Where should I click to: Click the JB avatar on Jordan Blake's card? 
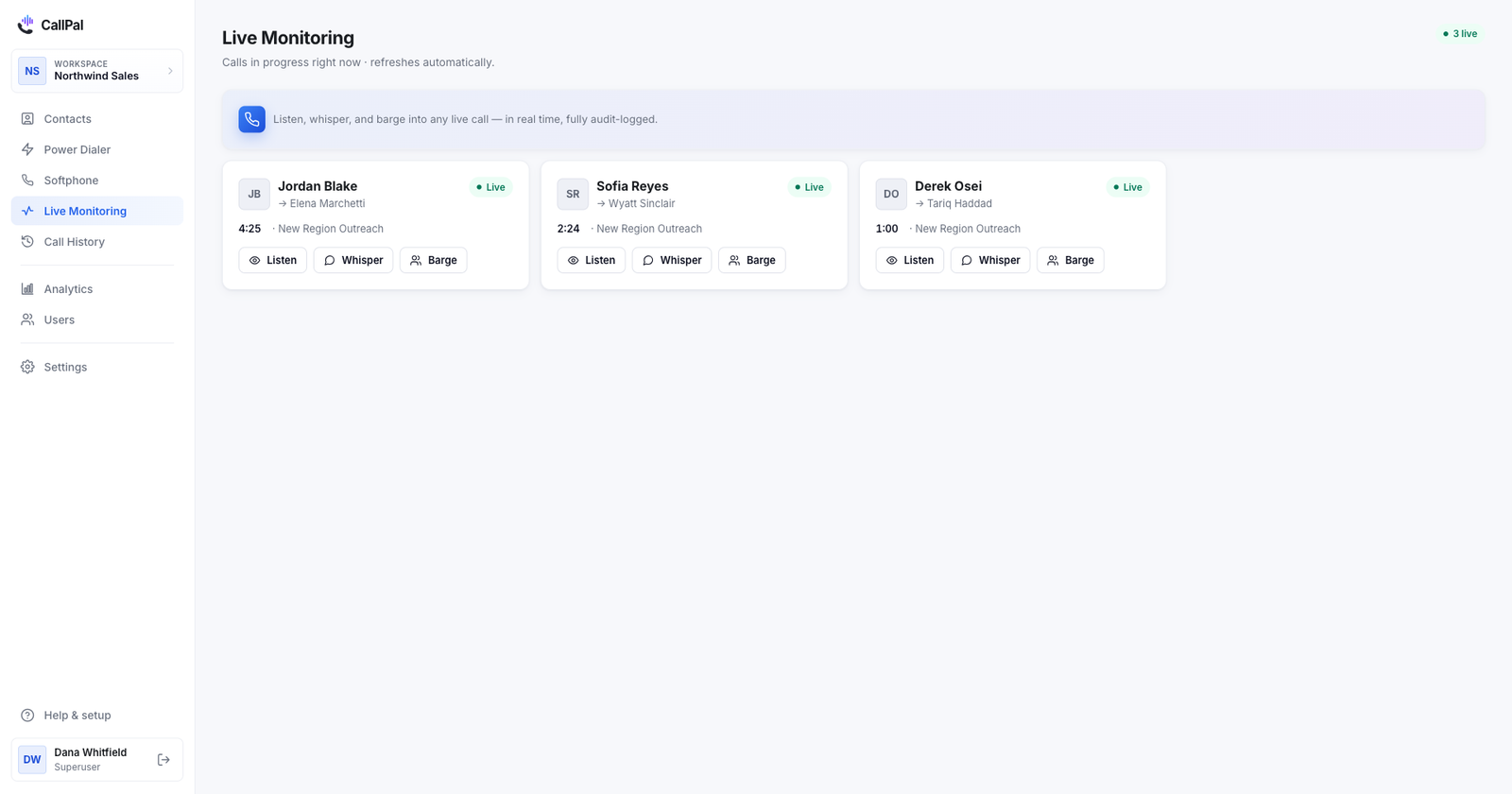254,194
